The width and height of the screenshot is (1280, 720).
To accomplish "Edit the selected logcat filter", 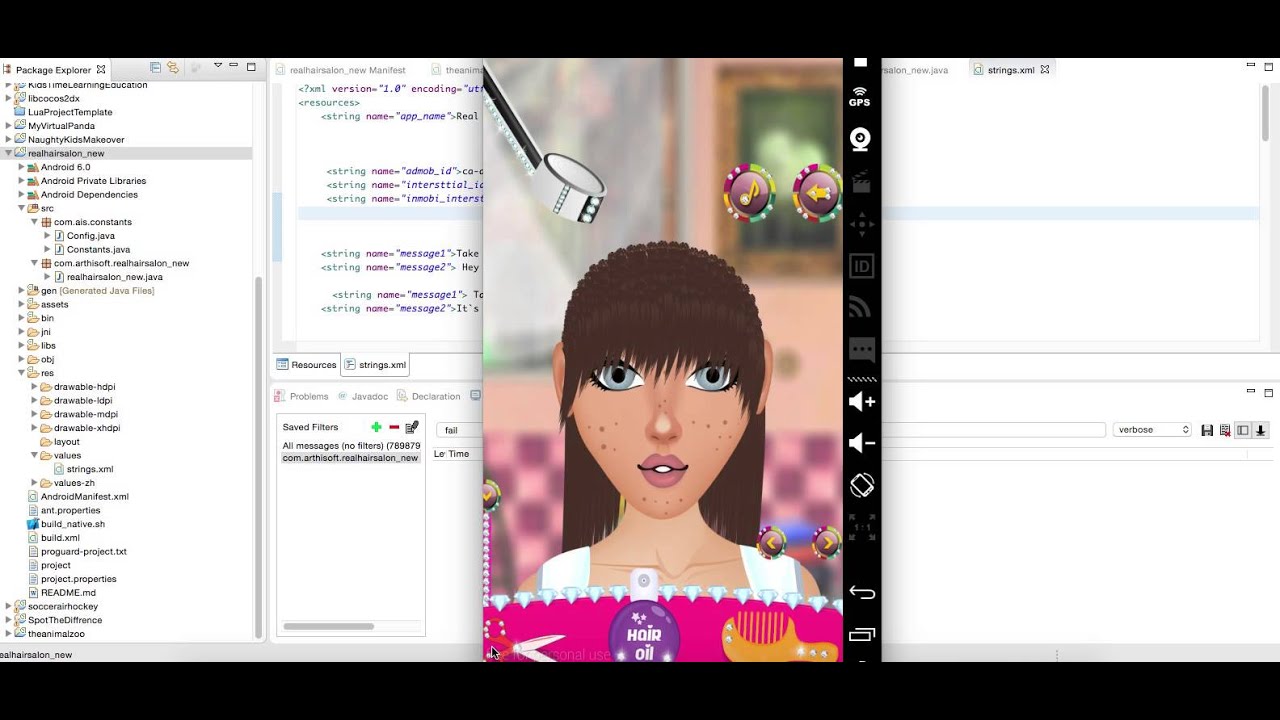I will [x=412, y=427].
